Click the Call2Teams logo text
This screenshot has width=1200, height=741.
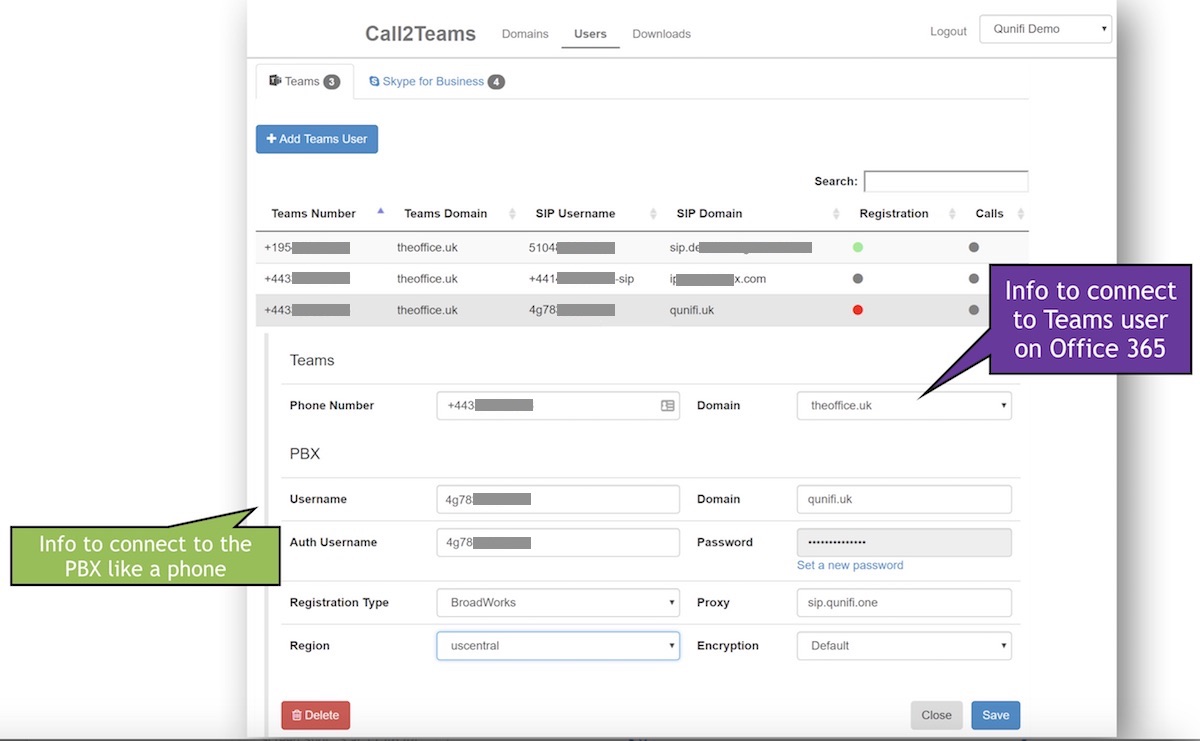[x=420, y=34]
